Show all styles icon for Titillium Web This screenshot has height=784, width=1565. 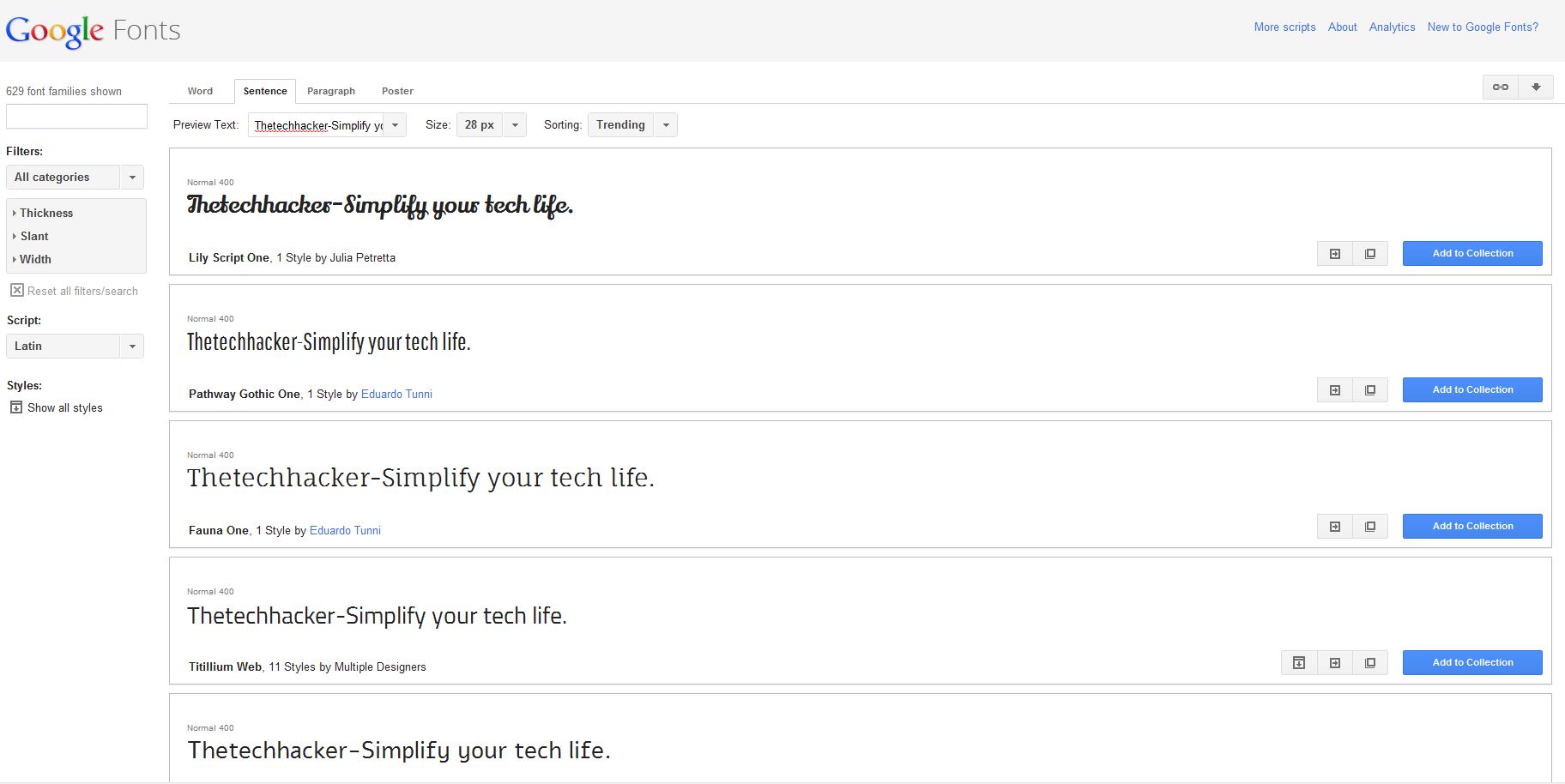[x=1299, y=662]
